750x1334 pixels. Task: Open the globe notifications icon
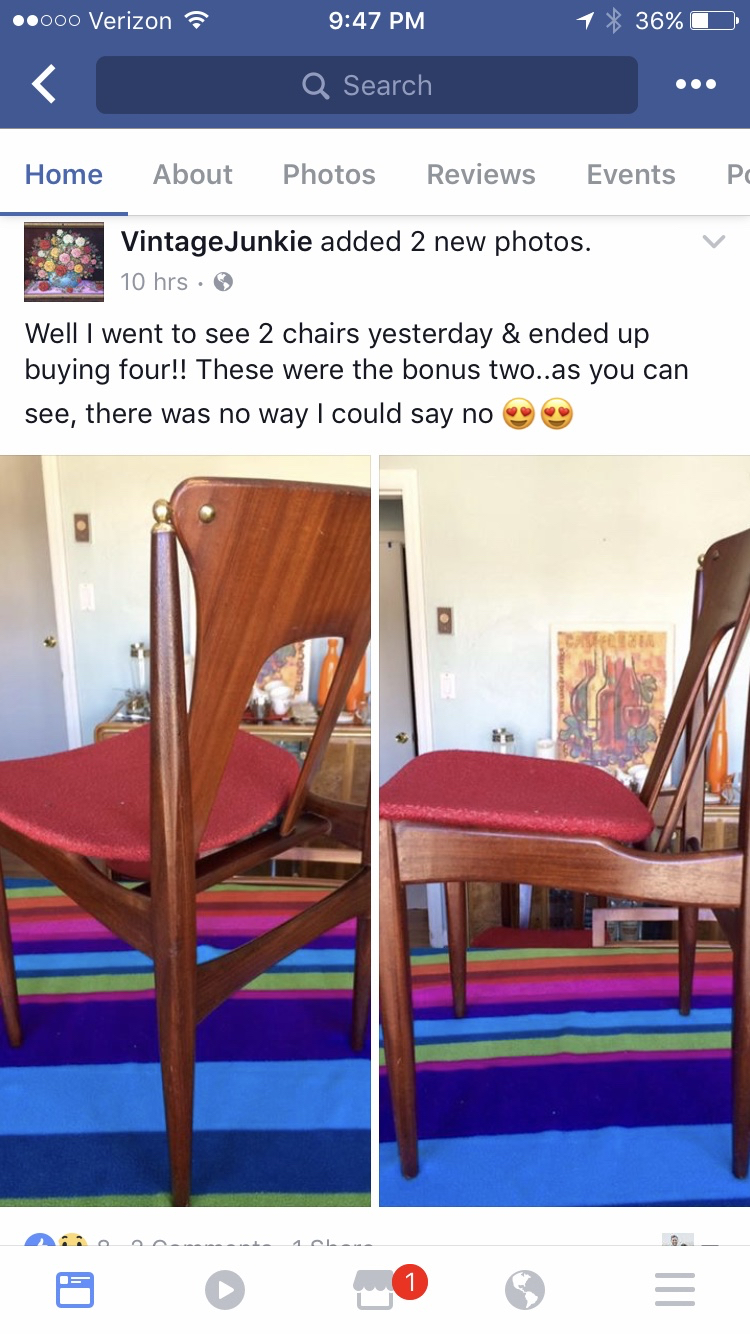[x=525, y=1290]
